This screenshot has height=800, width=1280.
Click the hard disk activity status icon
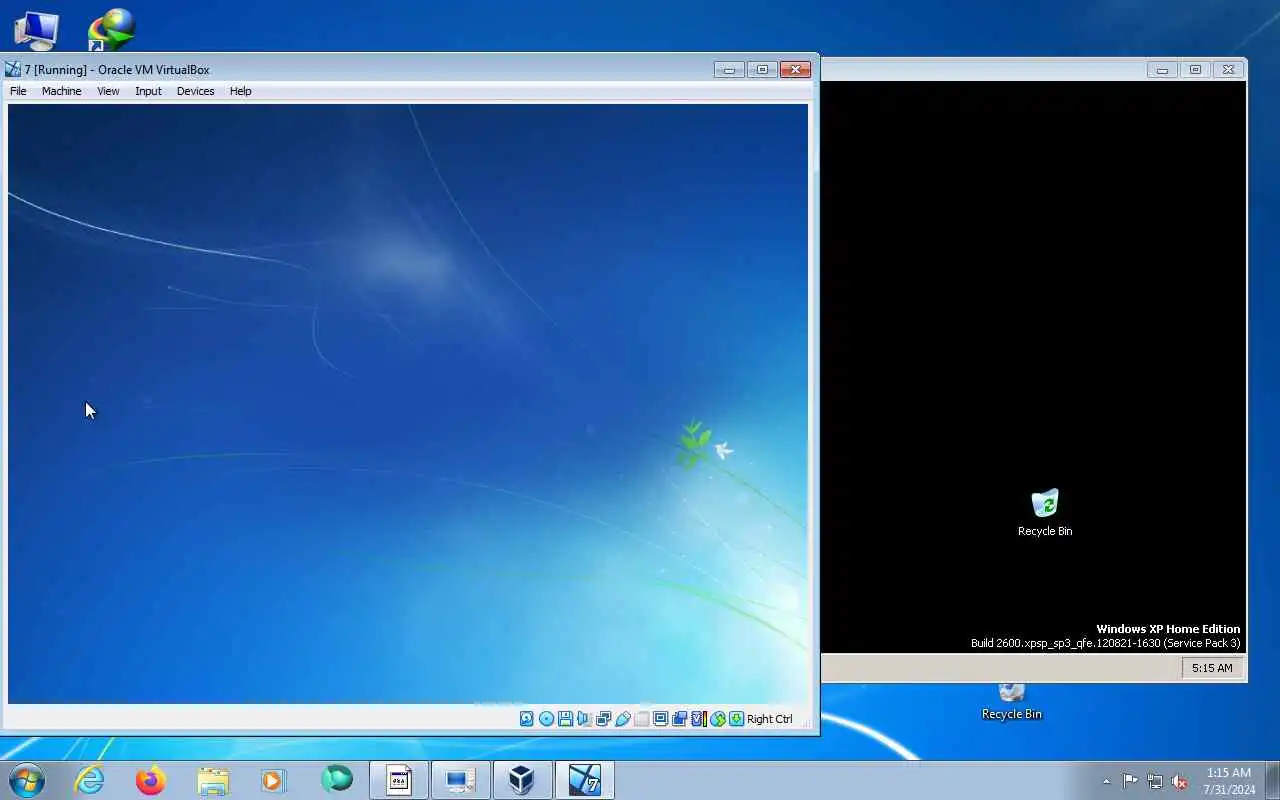point(527,719)
